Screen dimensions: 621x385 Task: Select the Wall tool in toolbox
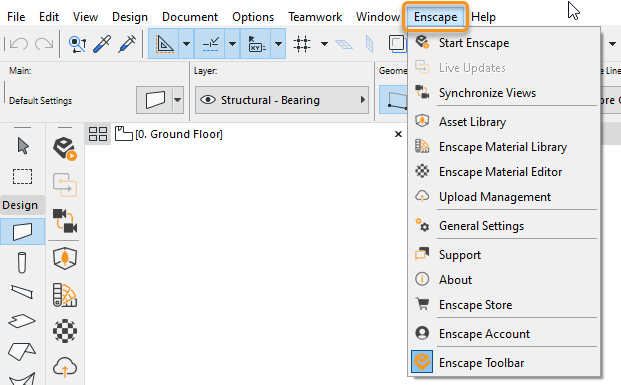[22, 231]
